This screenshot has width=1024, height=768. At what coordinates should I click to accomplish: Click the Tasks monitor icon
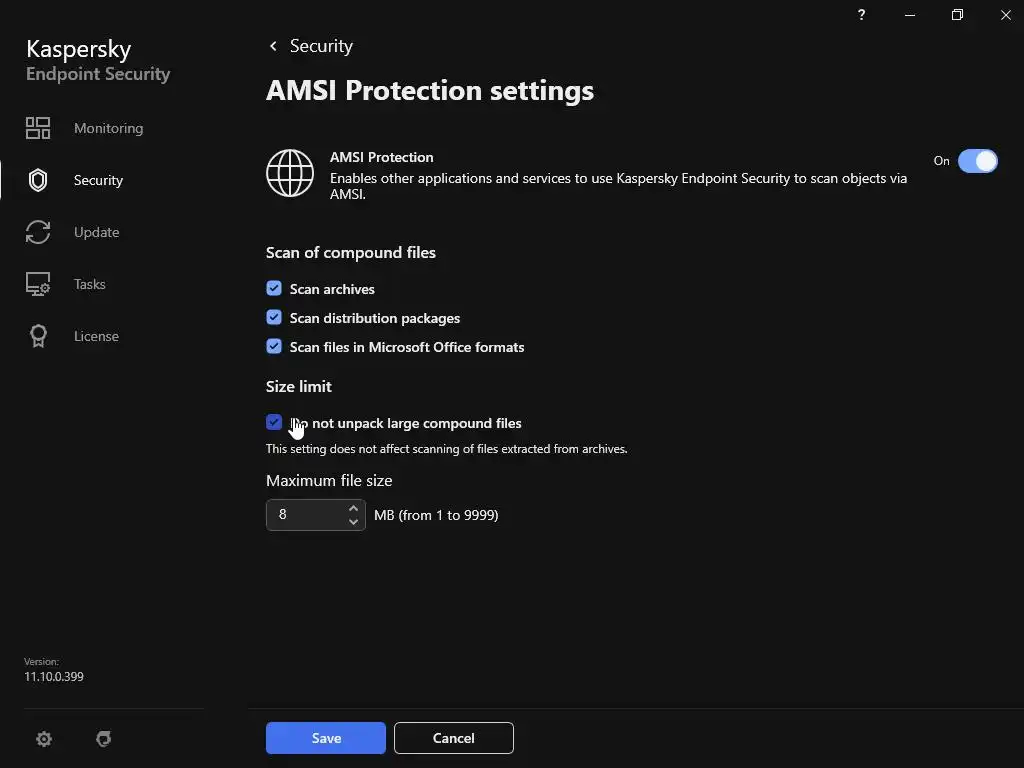coord(38,284)
